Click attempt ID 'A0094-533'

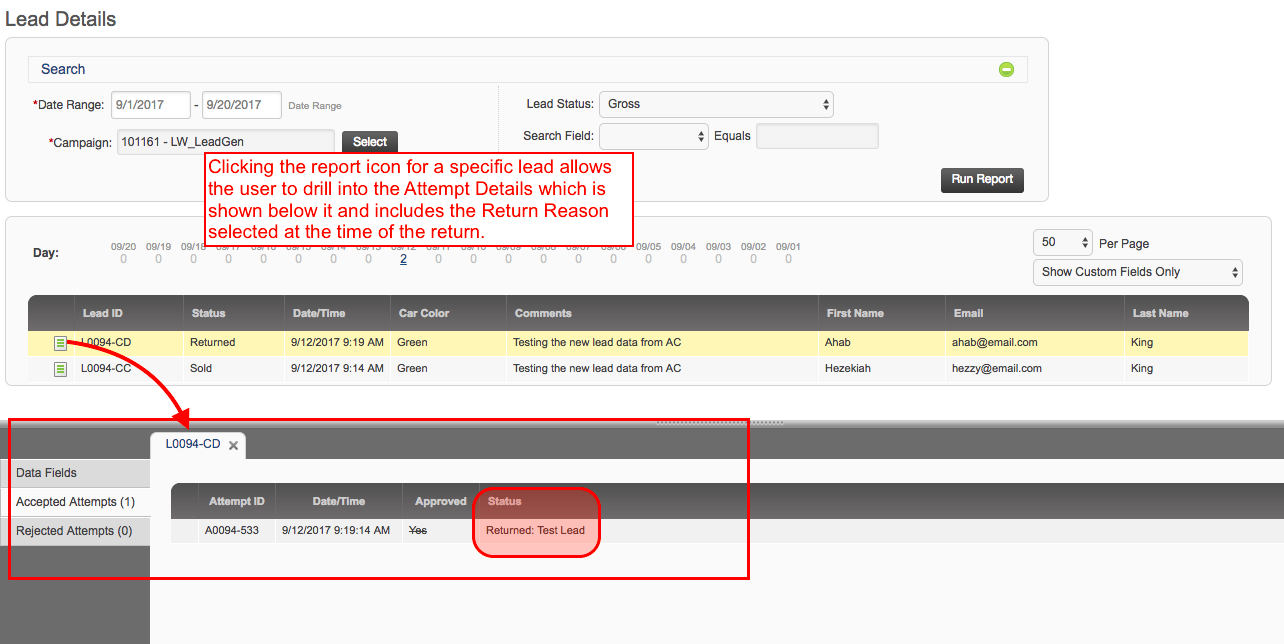click(232, 530)
